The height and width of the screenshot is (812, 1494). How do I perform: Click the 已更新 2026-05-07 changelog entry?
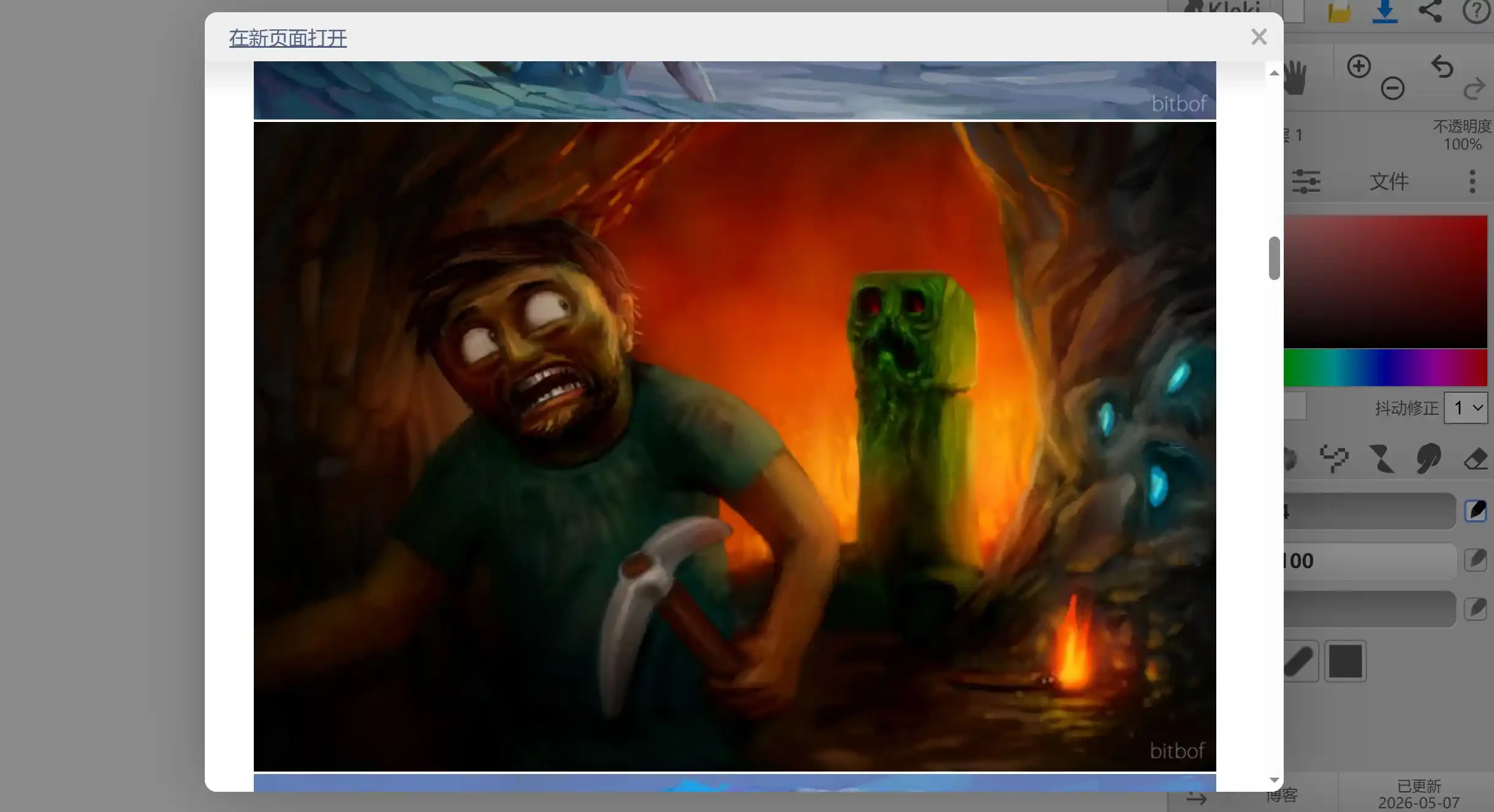coord(1418,794)
